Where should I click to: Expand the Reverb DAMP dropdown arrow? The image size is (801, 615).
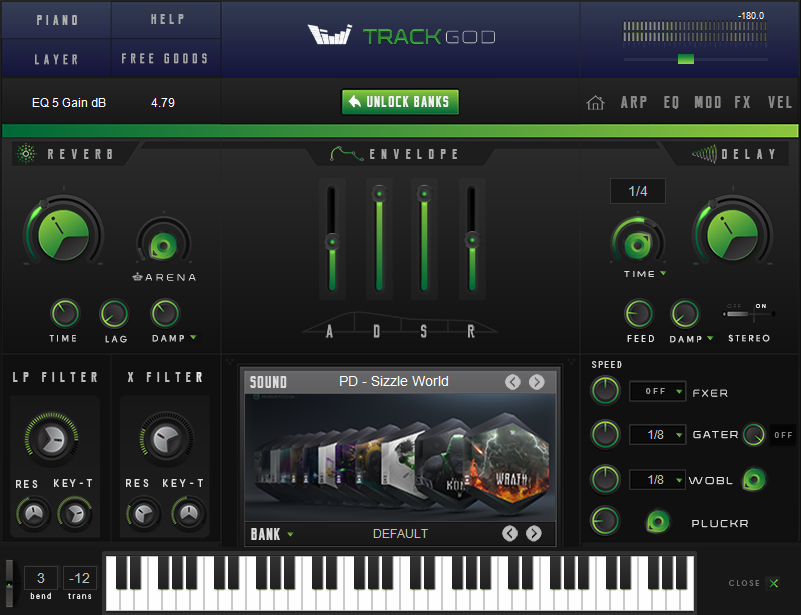click(193, 337)
